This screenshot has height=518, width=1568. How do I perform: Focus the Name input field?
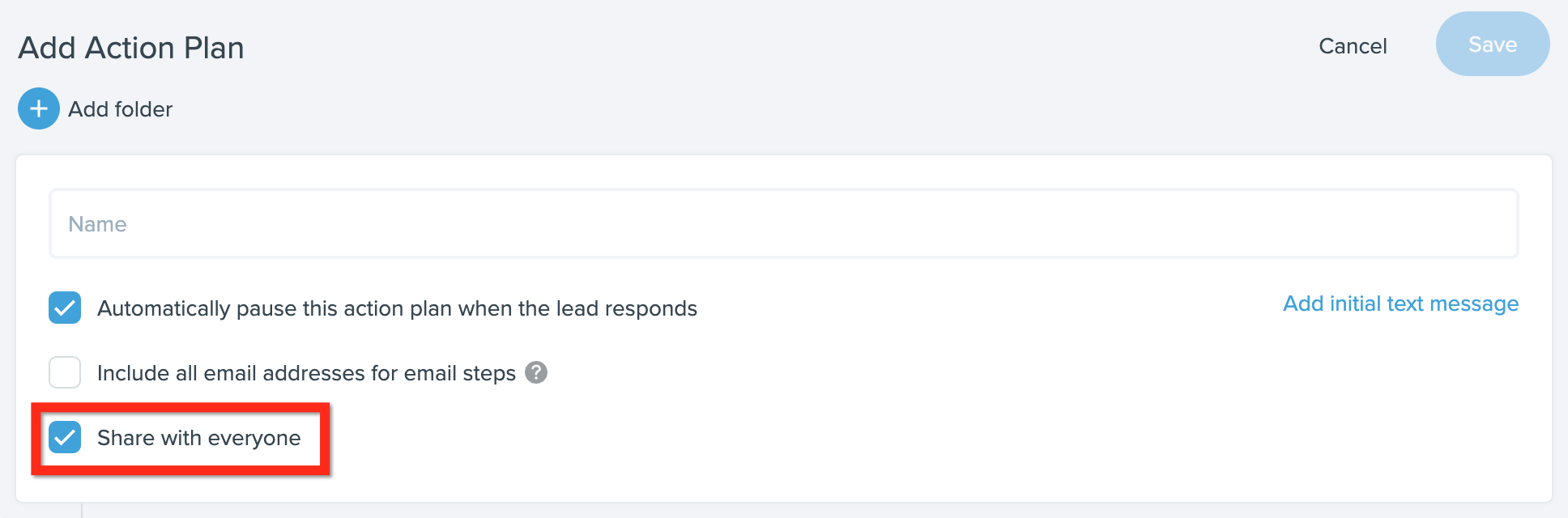(783, 223)
